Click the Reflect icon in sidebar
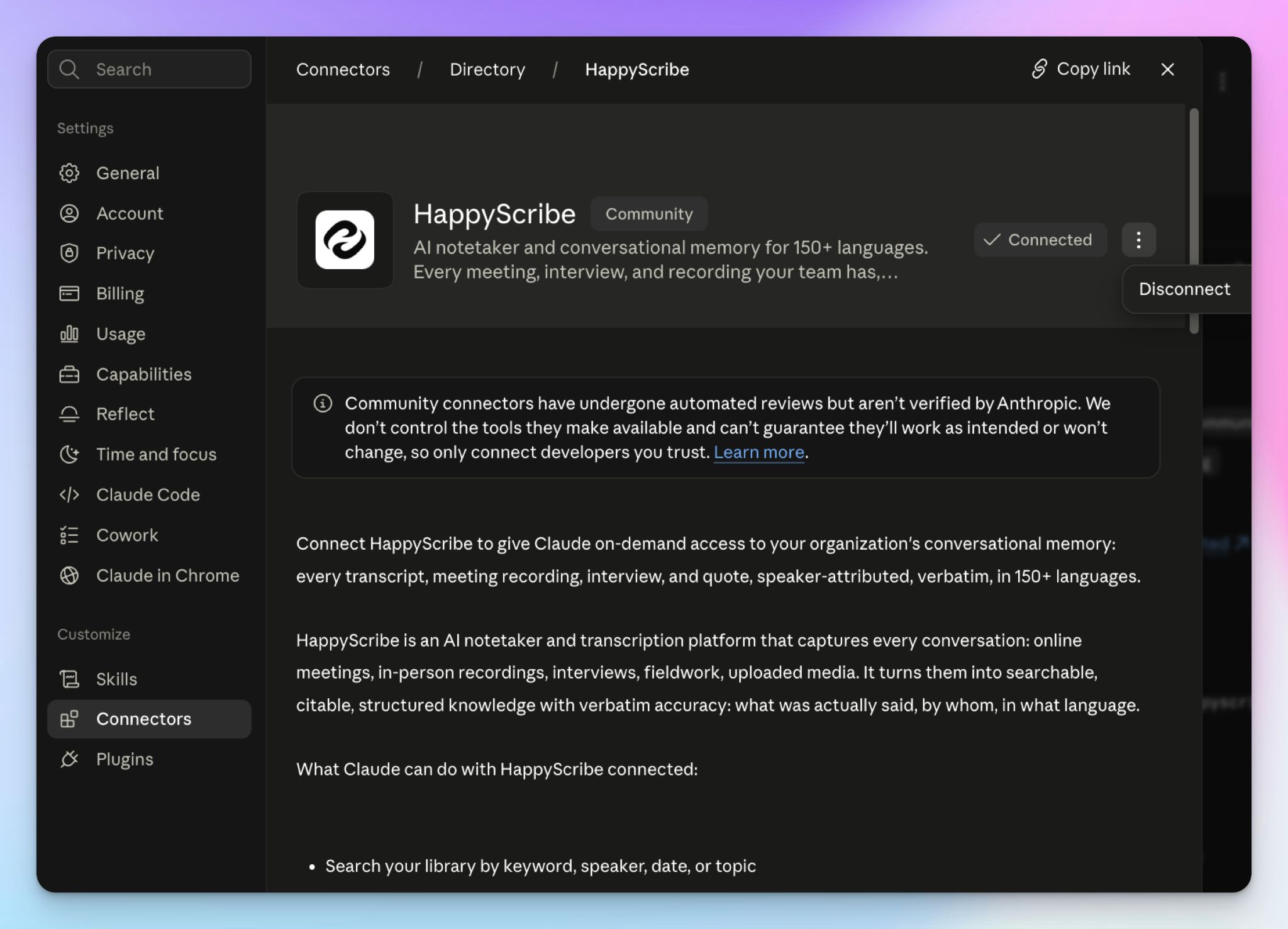Image resolution: width=1288 pixels, height=929 pixels. click(x=69, y=414)
